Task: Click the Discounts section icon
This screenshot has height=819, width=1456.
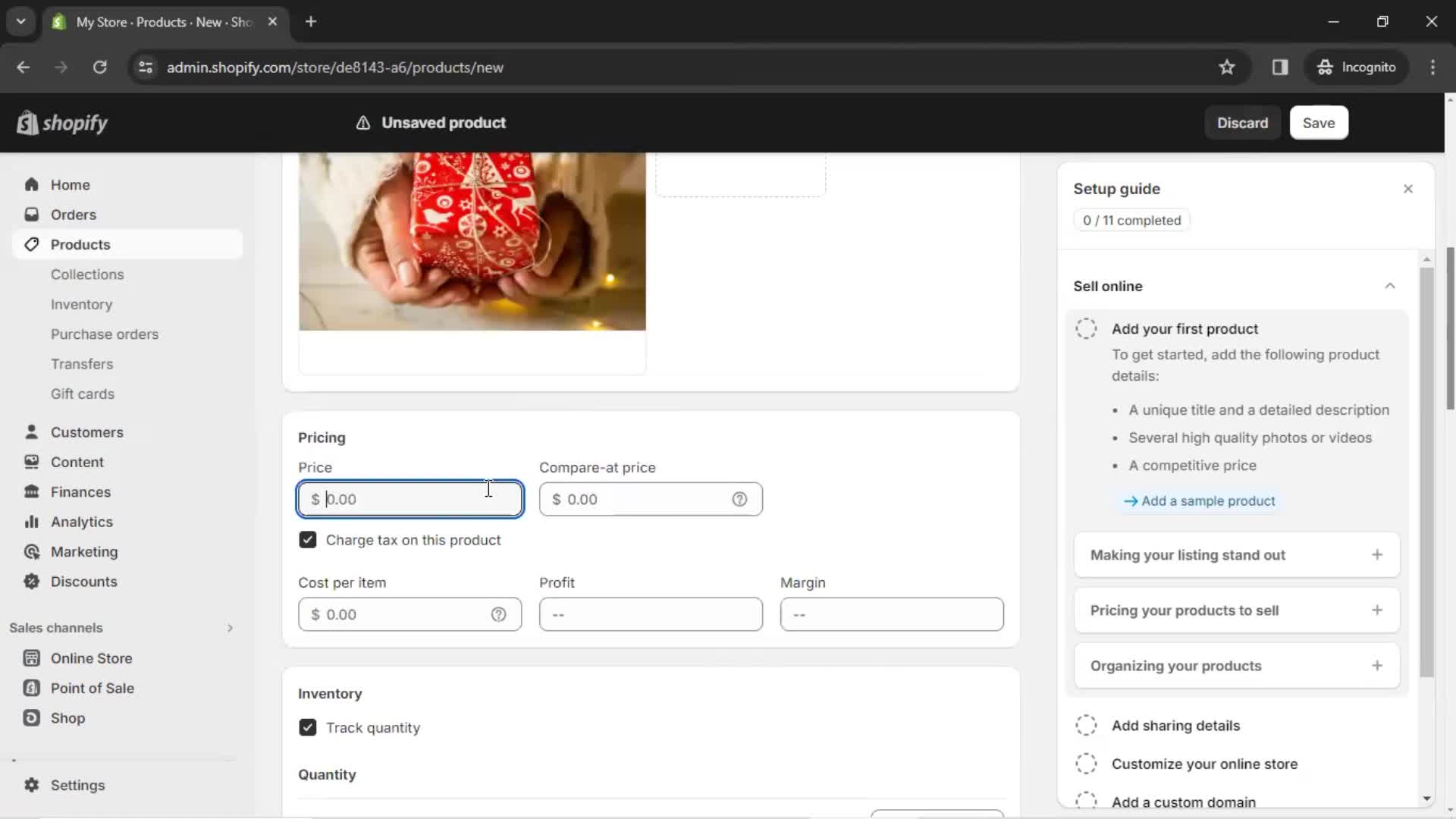Action: [x=31, y=581]
